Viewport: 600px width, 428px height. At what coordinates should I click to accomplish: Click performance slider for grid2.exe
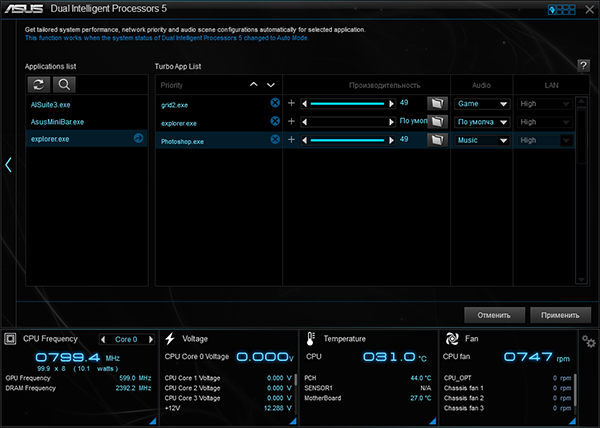[x=347, y=104]
